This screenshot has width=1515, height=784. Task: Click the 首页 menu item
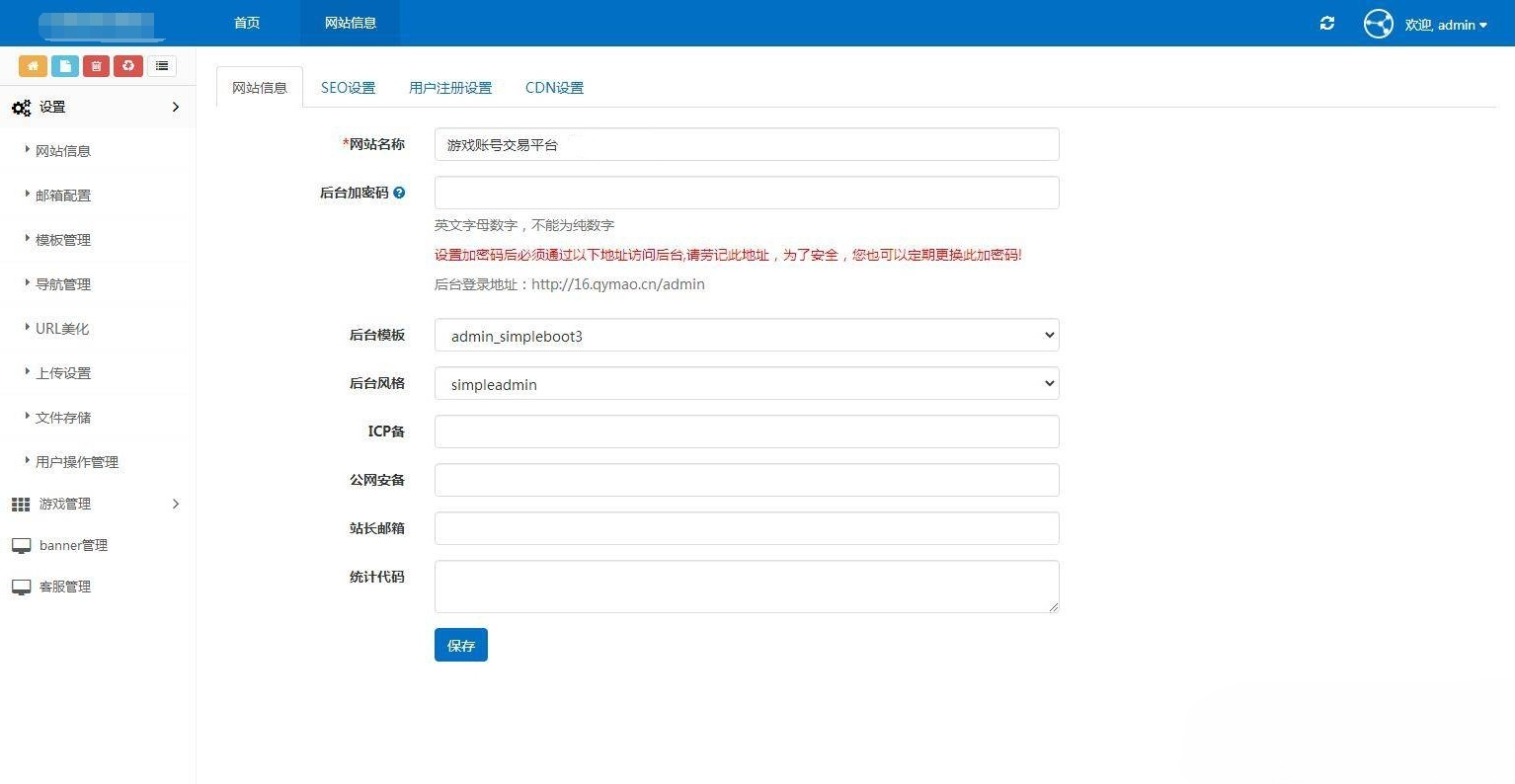[246, 23]
